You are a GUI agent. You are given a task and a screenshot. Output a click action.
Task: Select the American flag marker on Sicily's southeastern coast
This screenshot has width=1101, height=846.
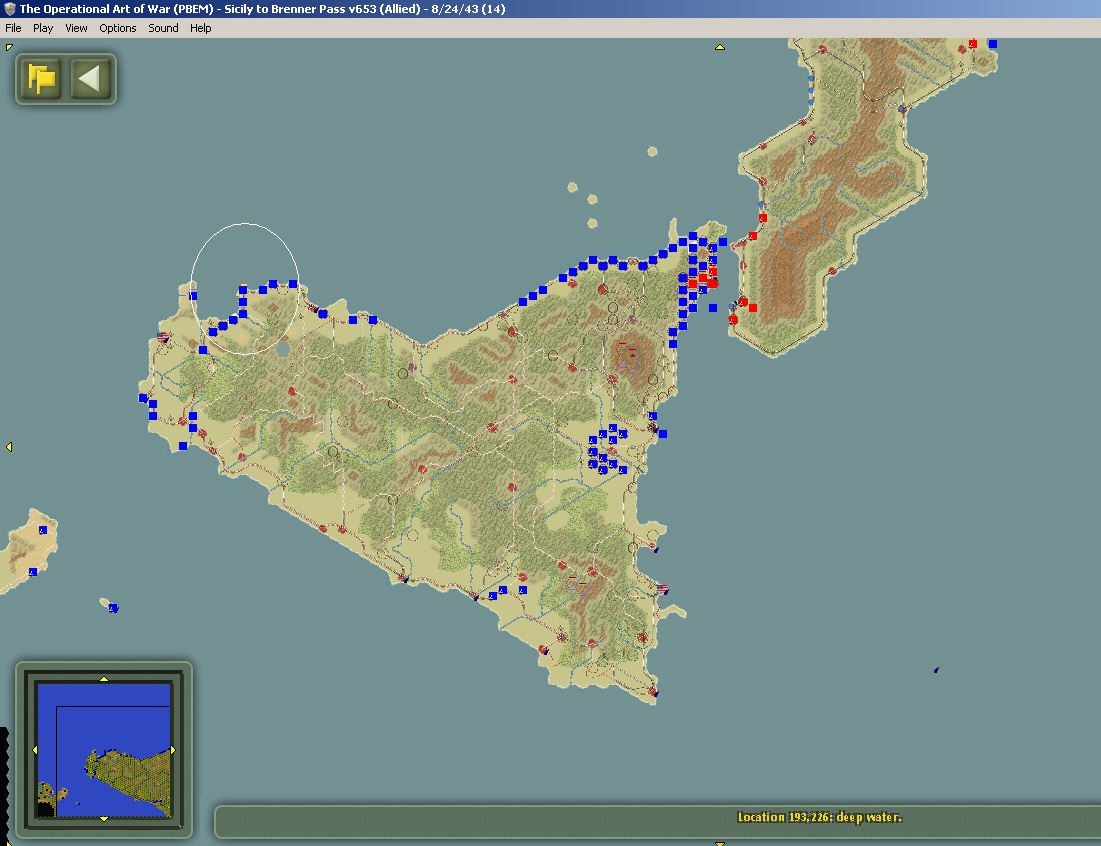(x=662, y=588)
